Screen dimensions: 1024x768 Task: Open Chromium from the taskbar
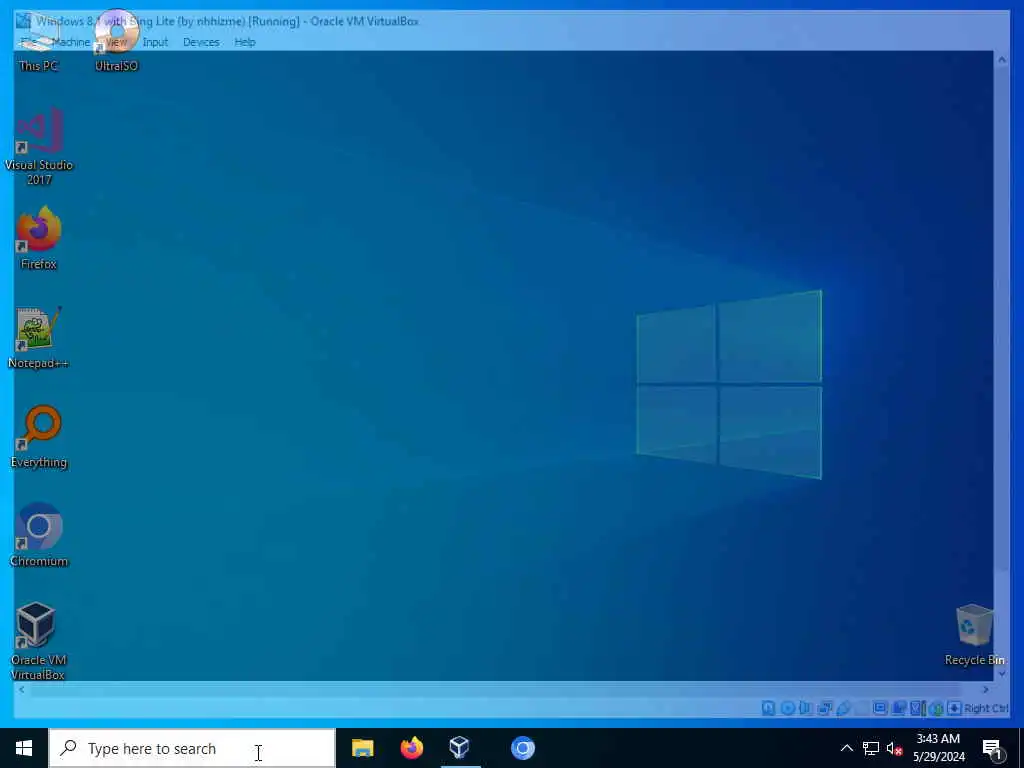pos(522,748)
